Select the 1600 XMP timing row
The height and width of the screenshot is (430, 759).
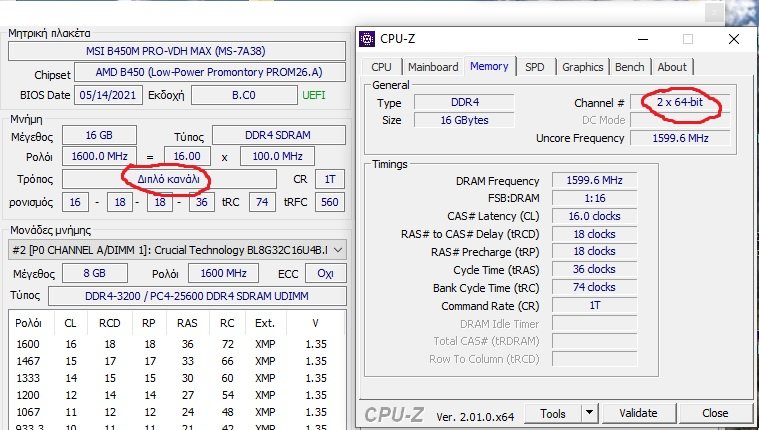coord(177,344)
